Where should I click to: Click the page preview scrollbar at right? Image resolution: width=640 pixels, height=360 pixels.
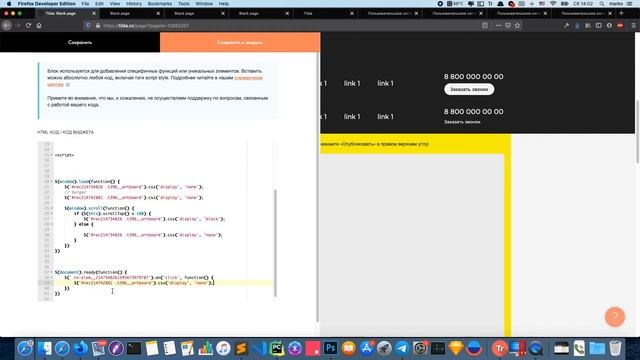[x=637, y=131]
